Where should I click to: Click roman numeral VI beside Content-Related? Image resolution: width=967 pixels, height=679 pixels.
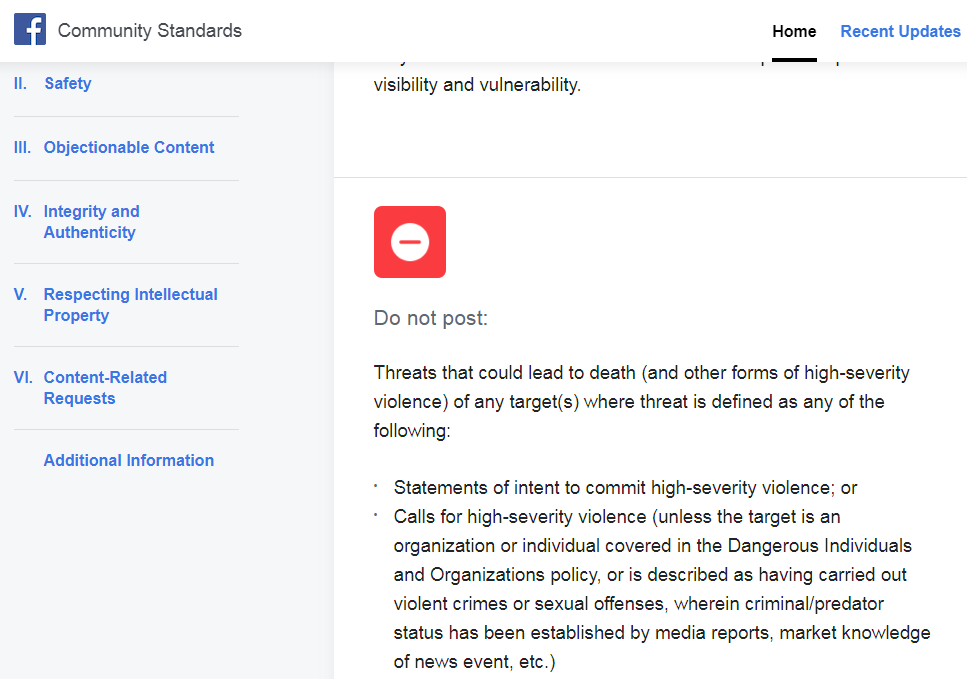[x=23, y=377]
